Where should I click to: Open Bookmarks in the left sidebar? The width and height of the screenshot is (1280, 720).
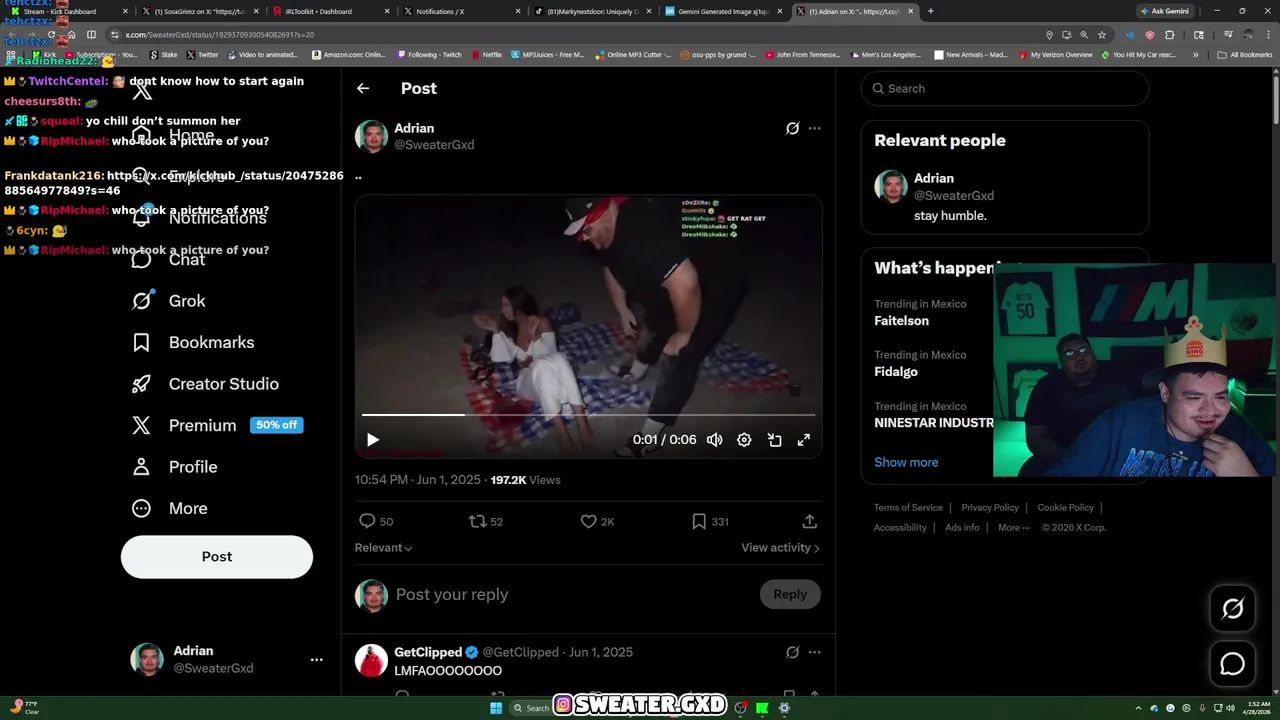pos(193,342)
